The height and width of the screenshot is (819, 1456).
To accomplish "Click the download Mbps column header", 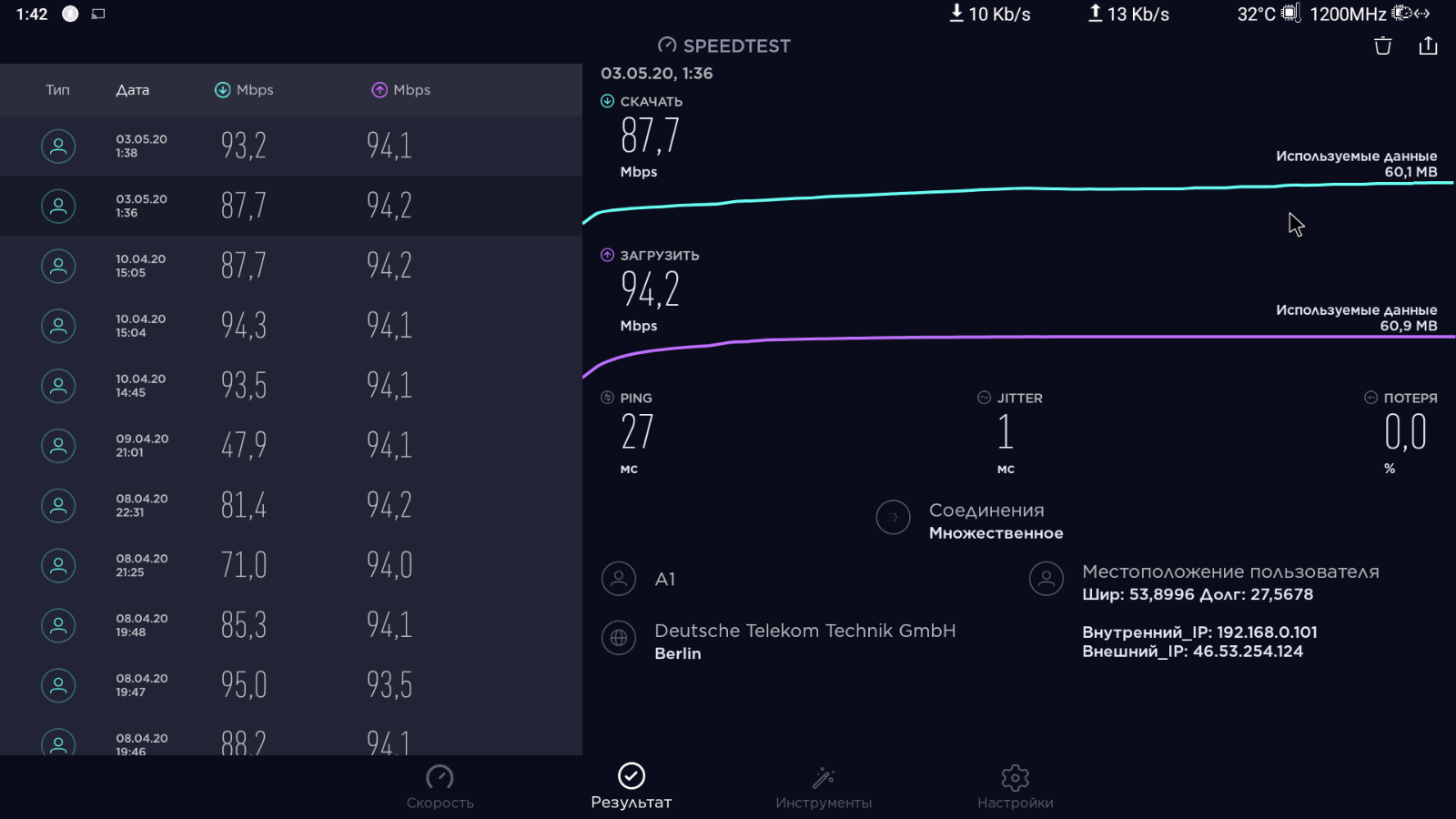I will [244, 90].
